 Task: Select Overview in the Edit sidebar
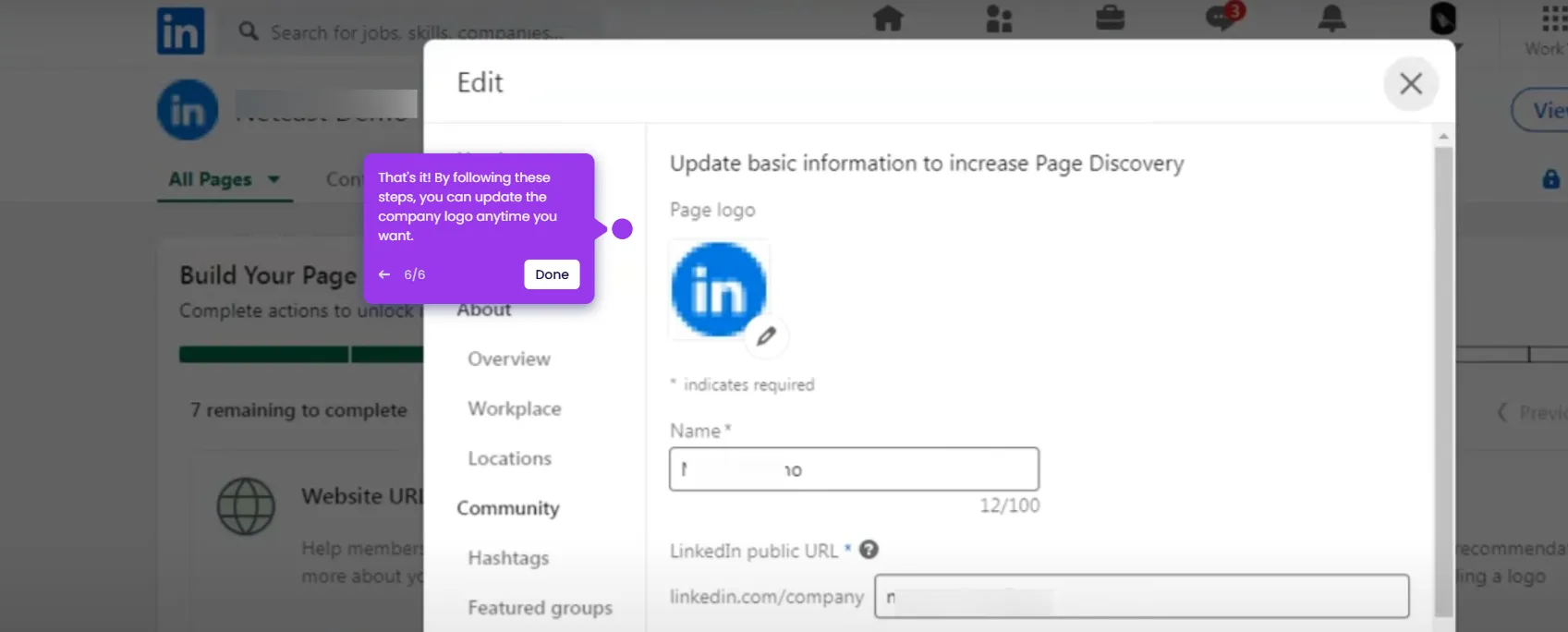509,359
